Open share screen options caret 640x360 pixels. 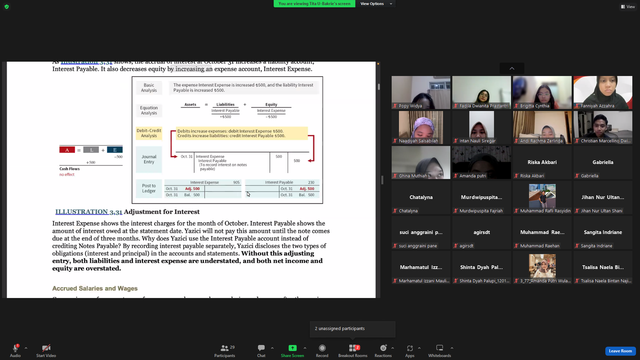[304, 348]
